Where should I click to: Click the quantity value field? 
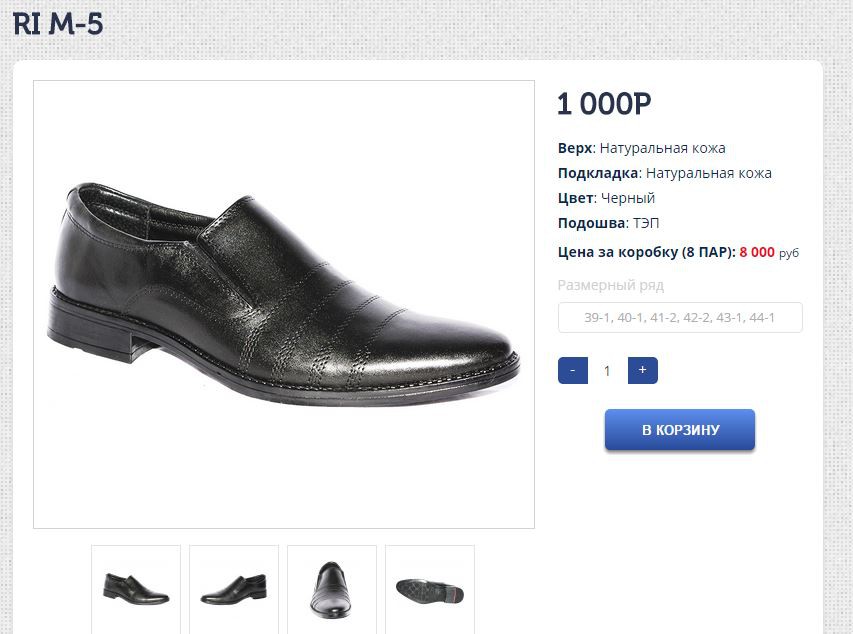607,371
